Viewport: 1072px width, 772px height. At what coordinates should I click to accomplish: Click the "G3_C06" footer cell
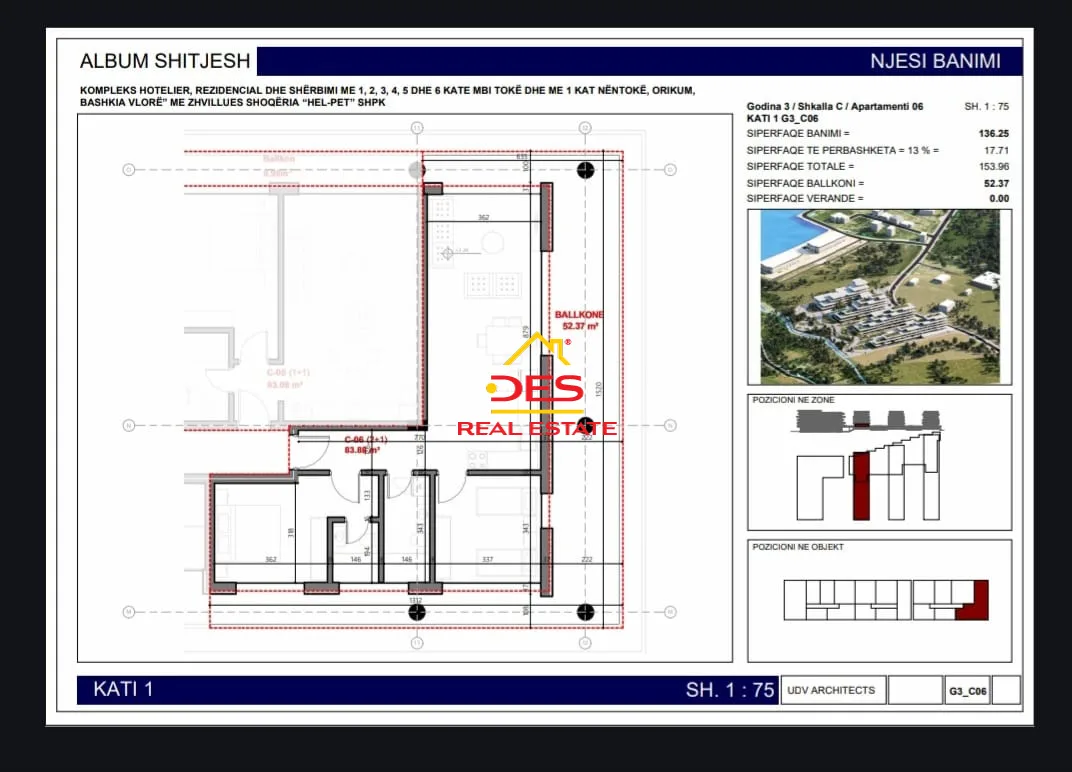click(967, 691)
